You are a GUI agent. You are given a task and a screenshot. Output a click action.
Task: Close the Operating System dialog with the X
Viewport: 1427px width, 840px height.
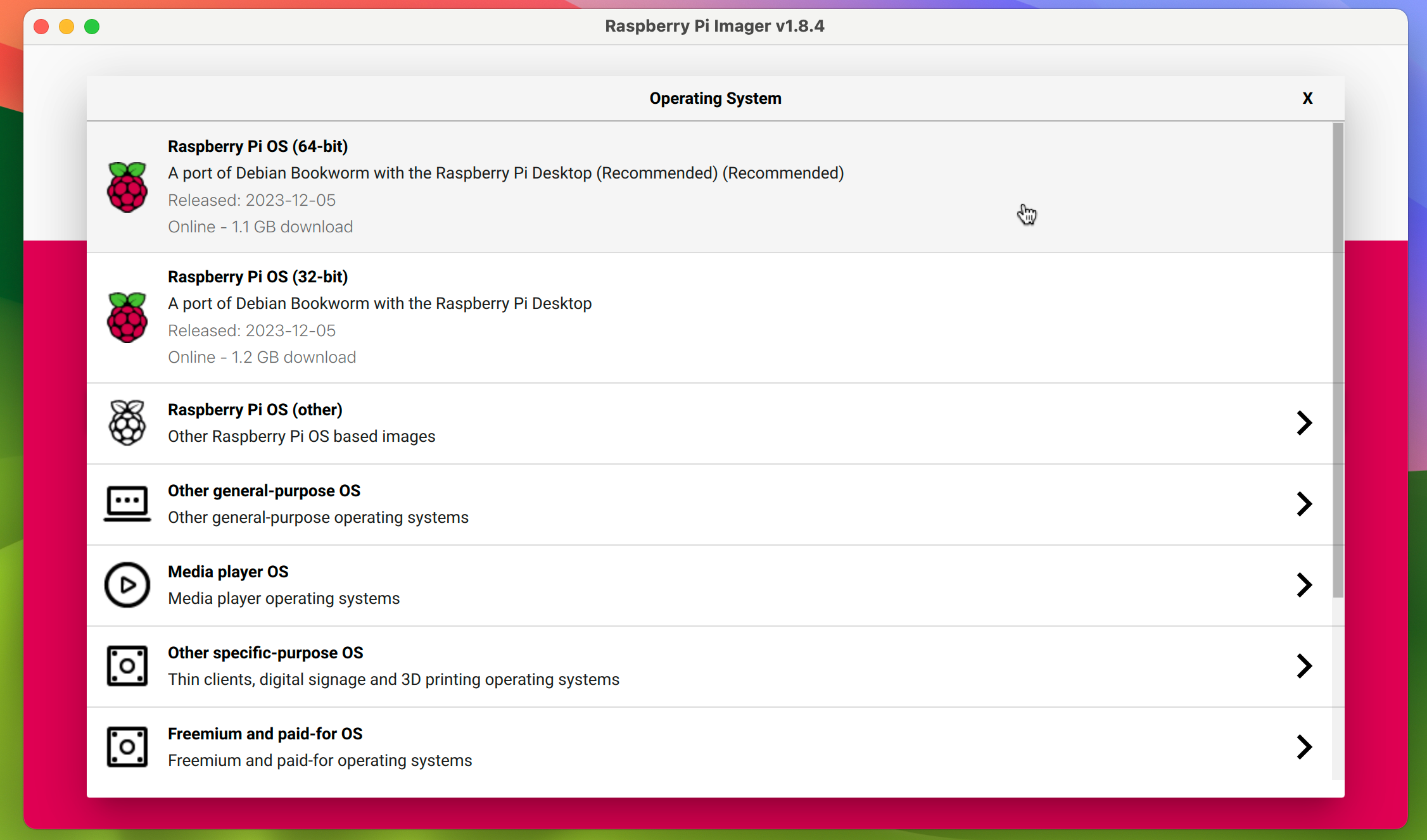(1307, 98)
